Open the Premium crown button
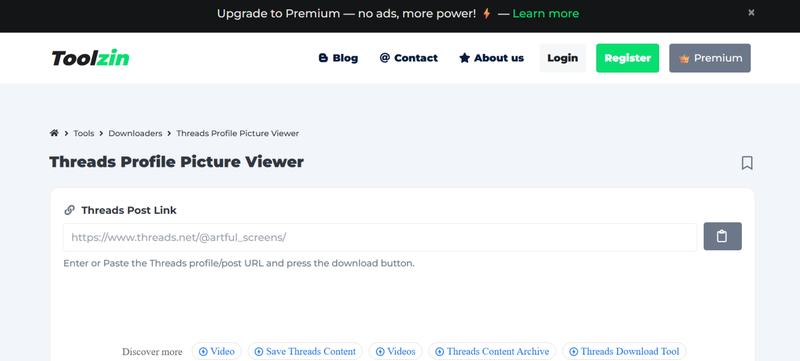 point(710,58)
